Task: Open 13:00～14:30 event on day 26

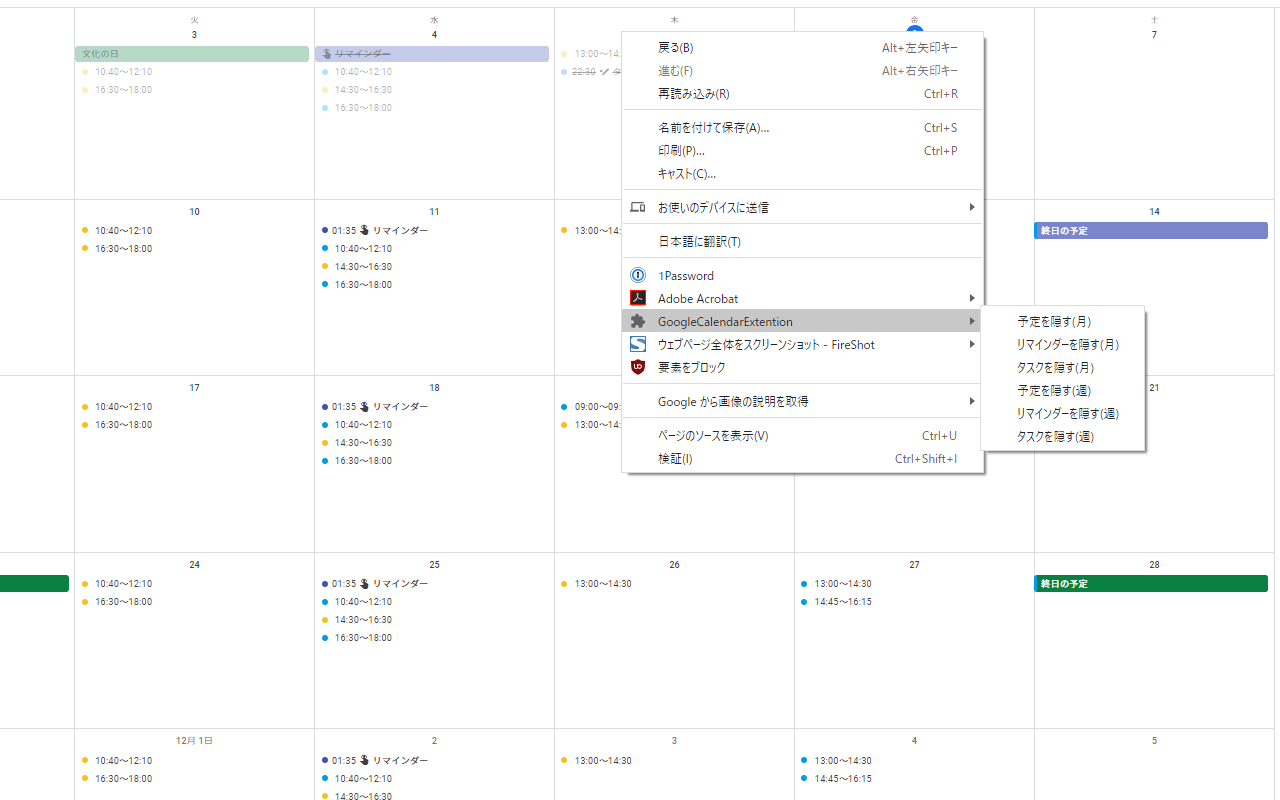Action: (598, 583)
